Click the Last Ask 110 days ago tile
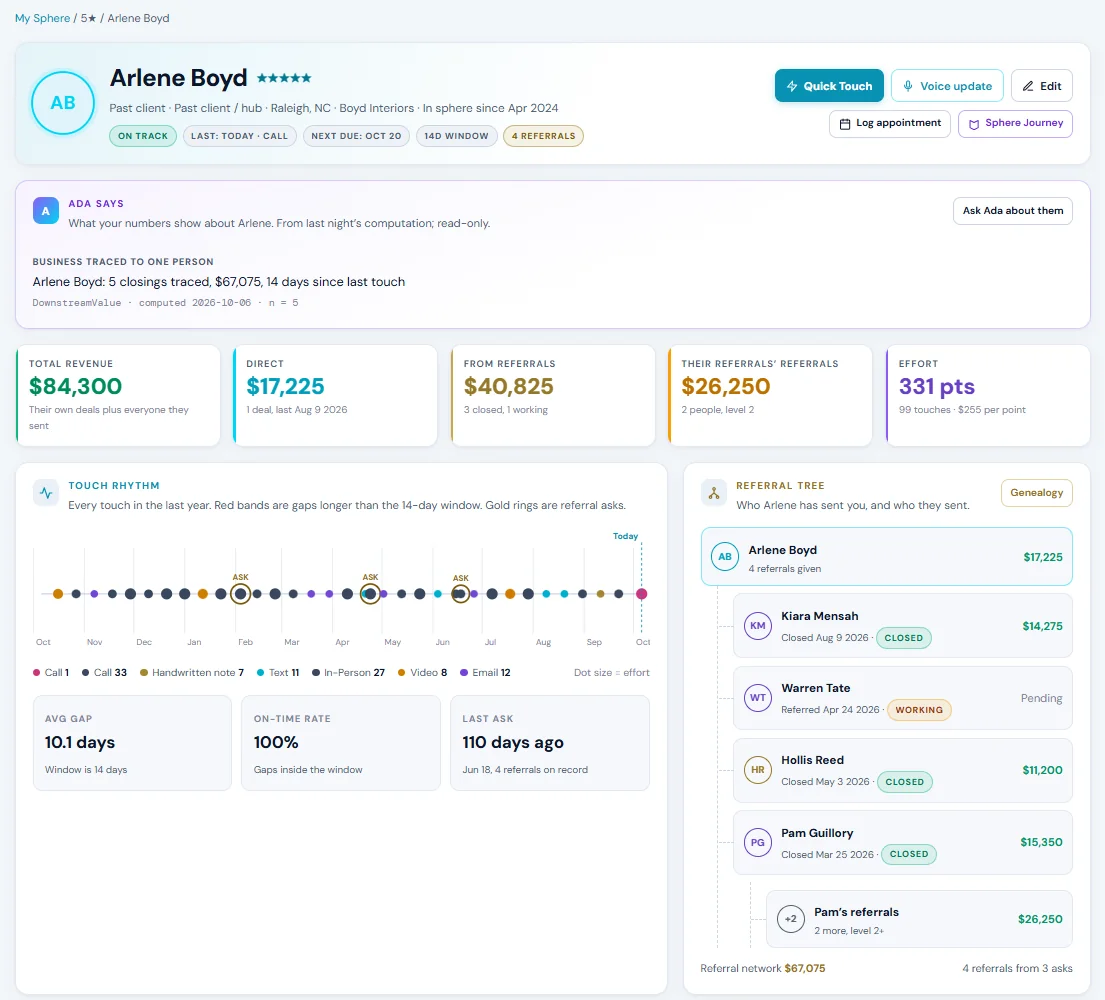 tap(550, 743)
